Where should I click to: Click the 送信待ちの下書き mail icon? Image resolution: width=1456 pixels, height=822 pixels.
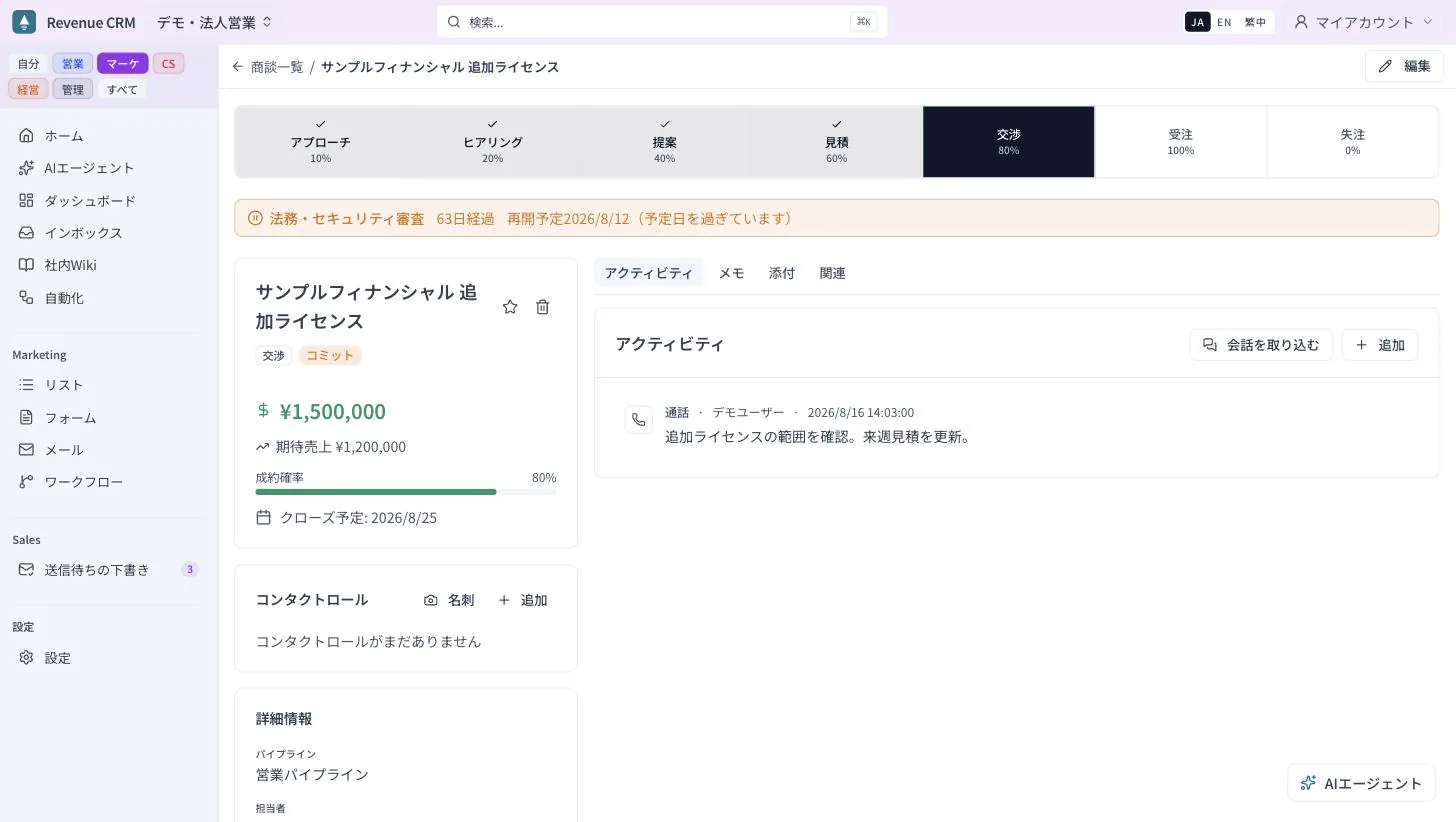[x=26, y=569]
